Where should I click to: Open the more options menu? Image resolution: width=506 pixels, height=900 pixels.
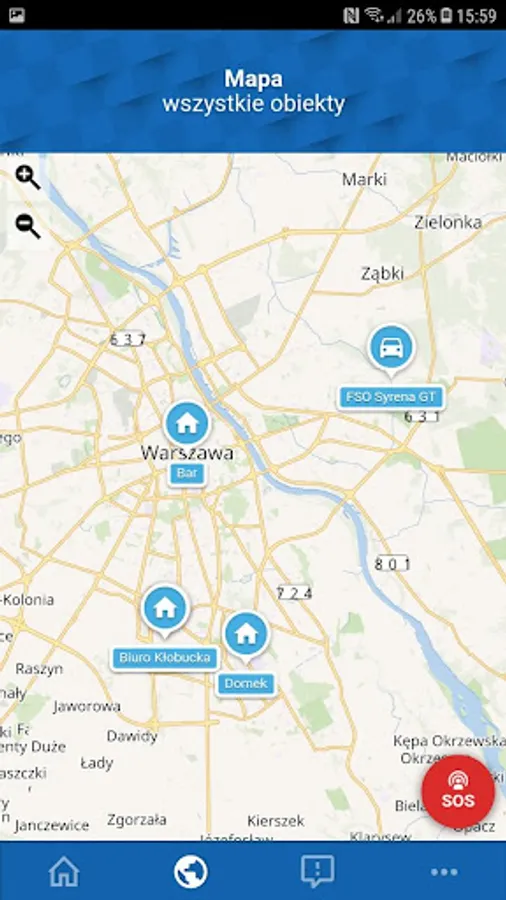point(444,872)
